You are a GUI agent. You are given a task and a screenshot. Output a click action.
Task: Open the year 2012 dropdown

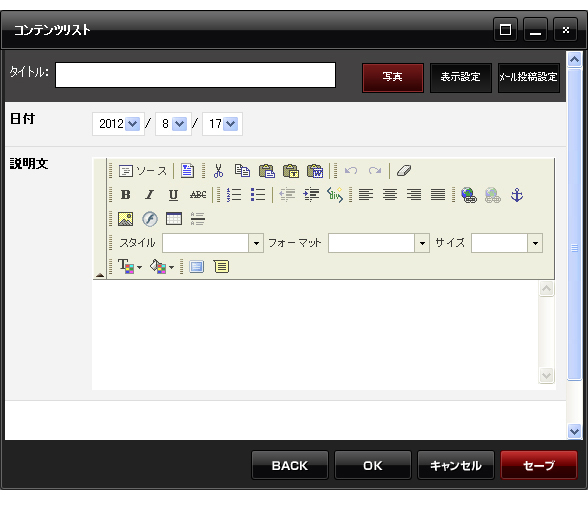[118, 124]
